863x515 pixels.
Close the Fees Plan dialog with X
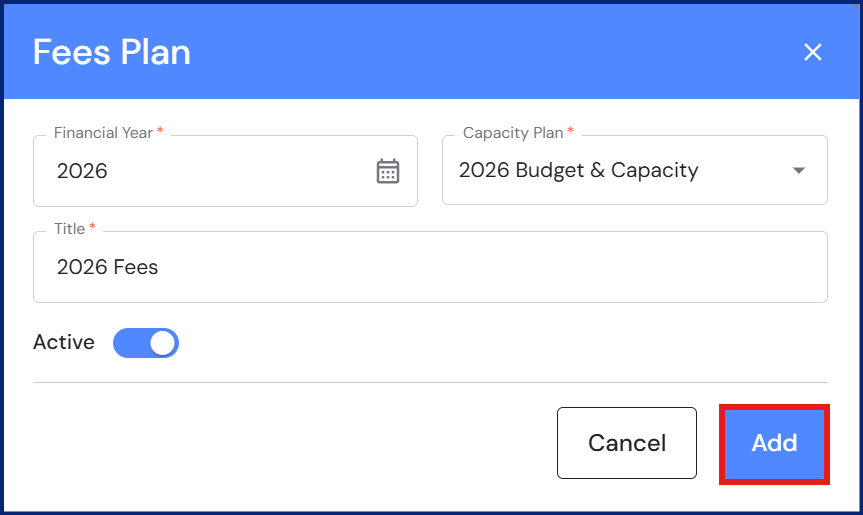click(813, 52)
